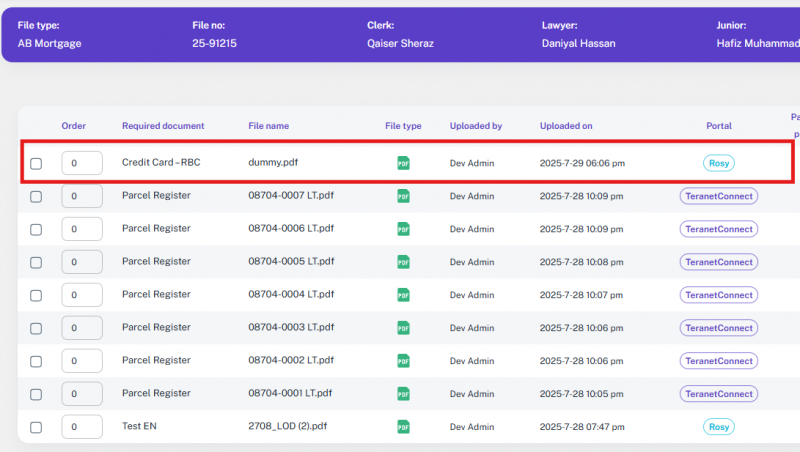The image size is (800, 452).
Task: Click the Order column header
Action: click(74, 126)
